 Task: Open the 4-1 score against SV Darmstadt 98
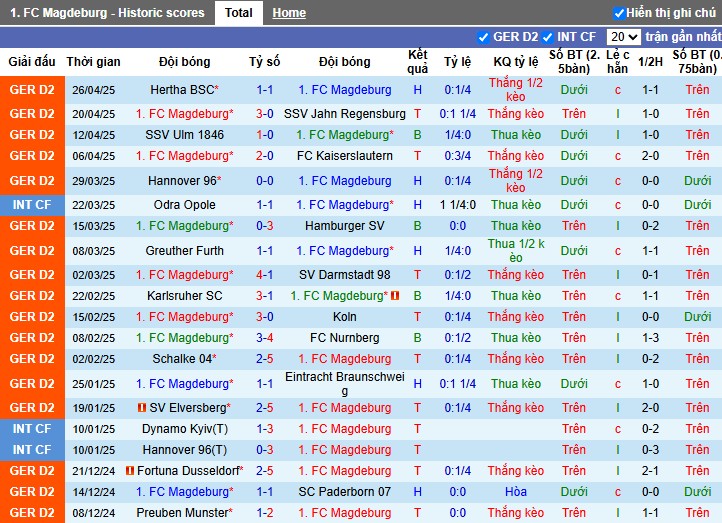(264, 275)
